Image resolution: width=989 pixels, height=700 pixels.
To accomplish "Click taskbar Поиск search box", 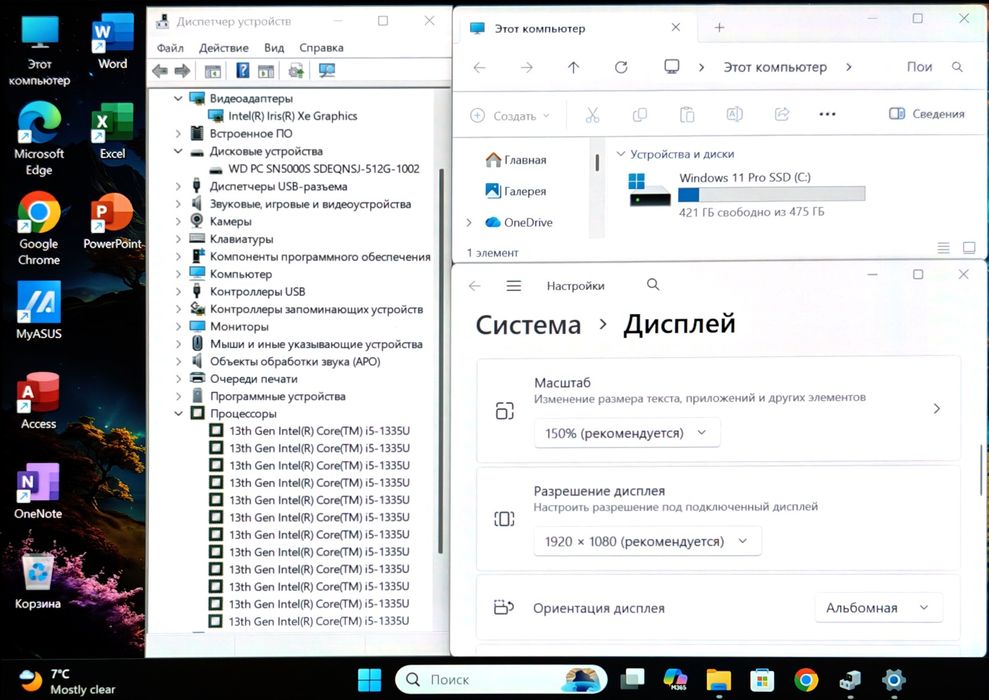I will (x=501, y=680).
